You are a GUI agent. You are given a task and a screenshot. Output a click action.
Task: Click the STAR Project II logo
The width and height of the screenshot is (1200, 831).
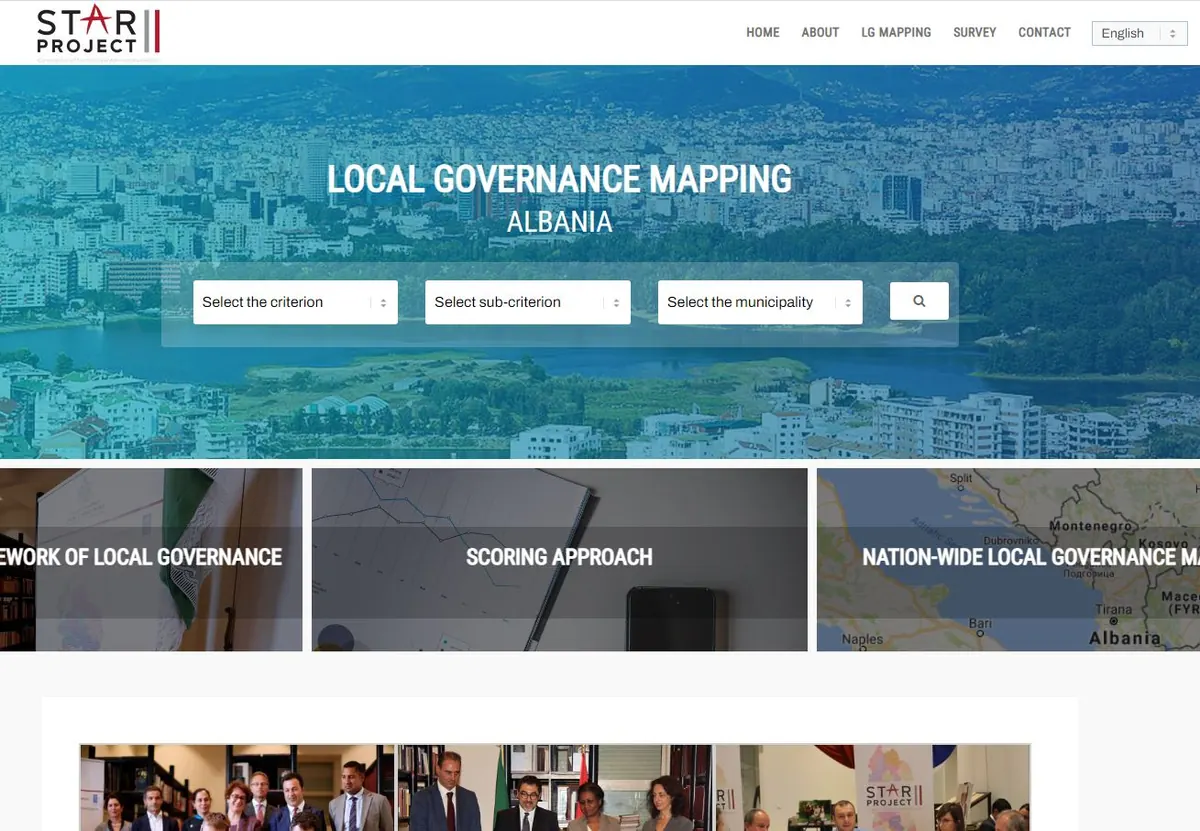(x=98, y=31)
